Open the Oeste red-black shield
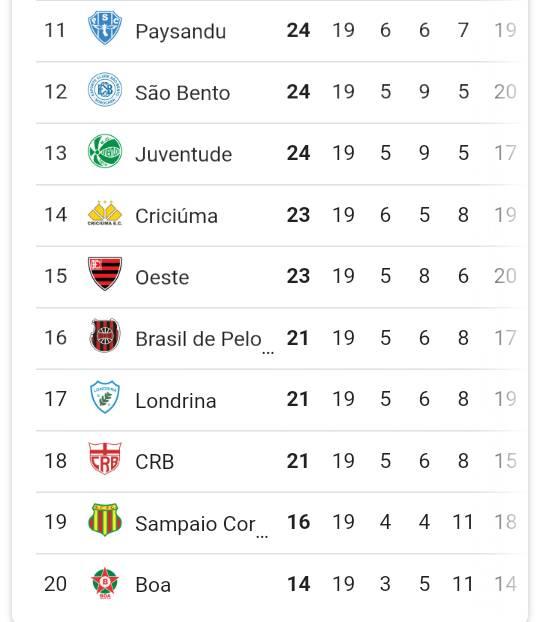Screen dimensions: 540x622 105,274
